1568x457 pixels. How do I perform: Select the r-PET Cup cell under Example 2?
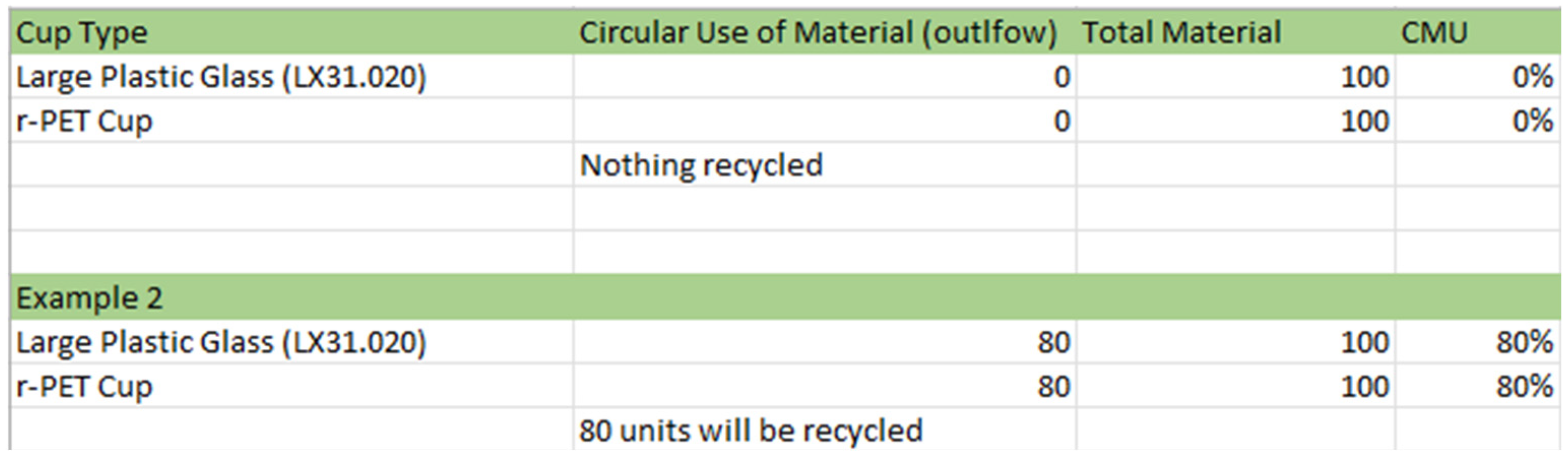(292, 386)
